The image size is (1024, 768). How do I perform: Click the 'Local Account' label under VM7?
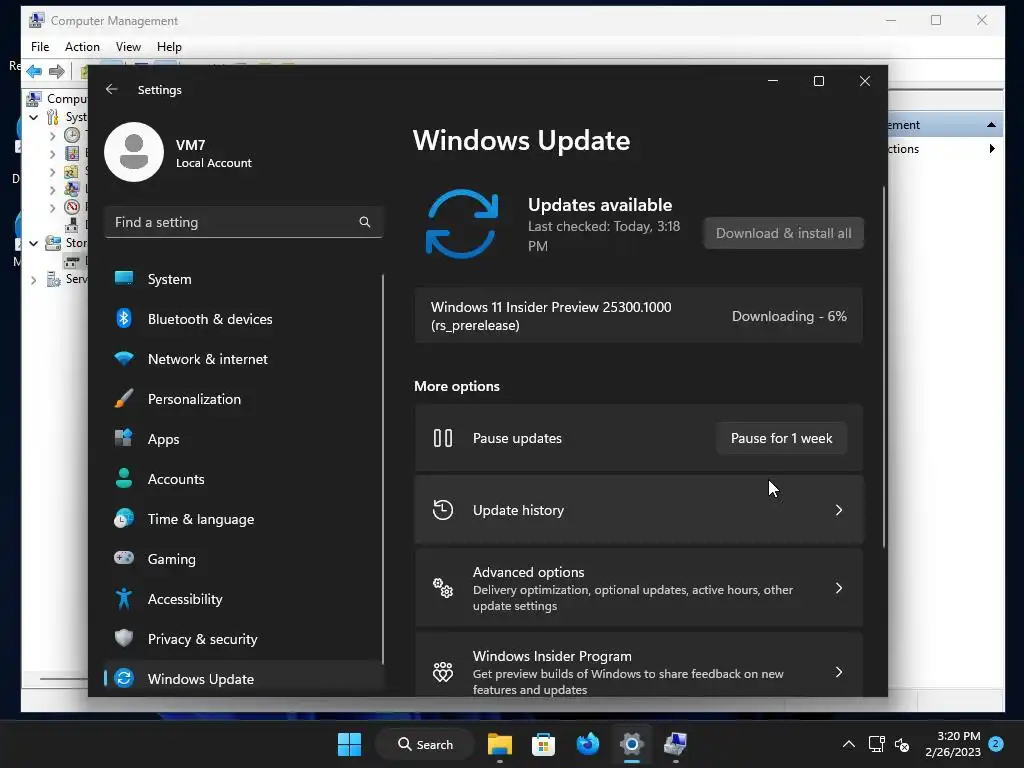click(214, 163)
